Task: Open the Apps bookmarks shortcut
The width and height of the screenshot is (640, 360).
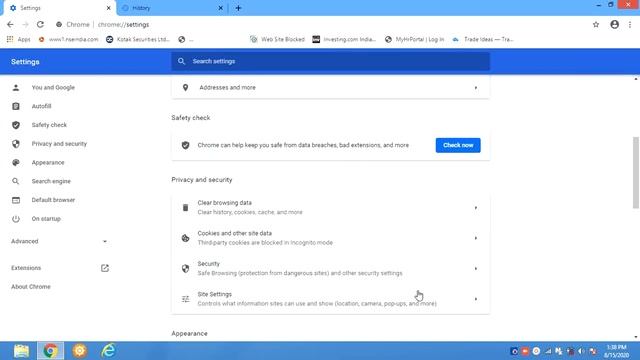Action: 19,39
